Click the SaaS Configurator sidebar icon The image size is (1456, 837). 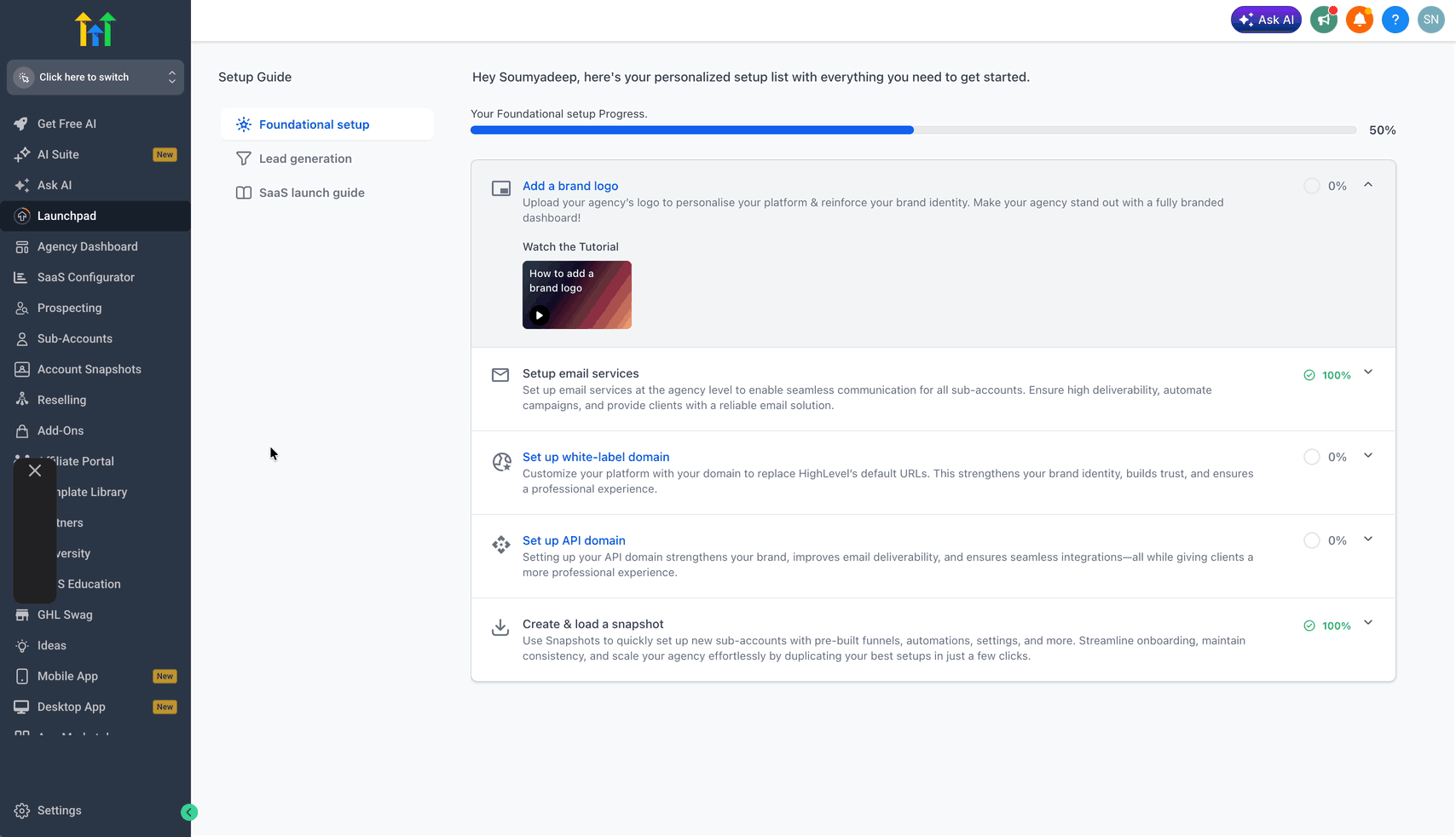click(22, 277)
